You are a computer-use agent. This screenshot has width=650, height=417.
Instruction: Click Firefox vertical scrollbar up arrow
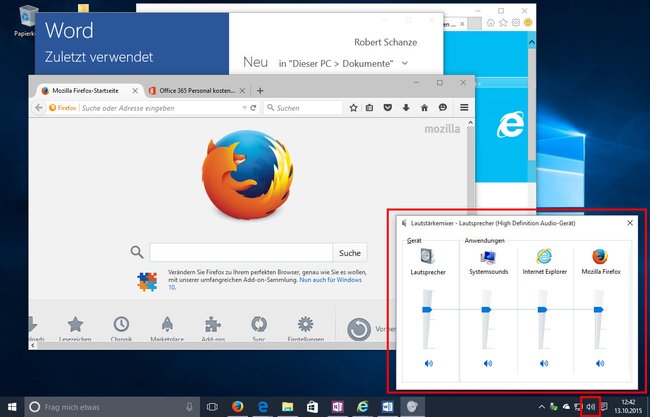[470, 123]
